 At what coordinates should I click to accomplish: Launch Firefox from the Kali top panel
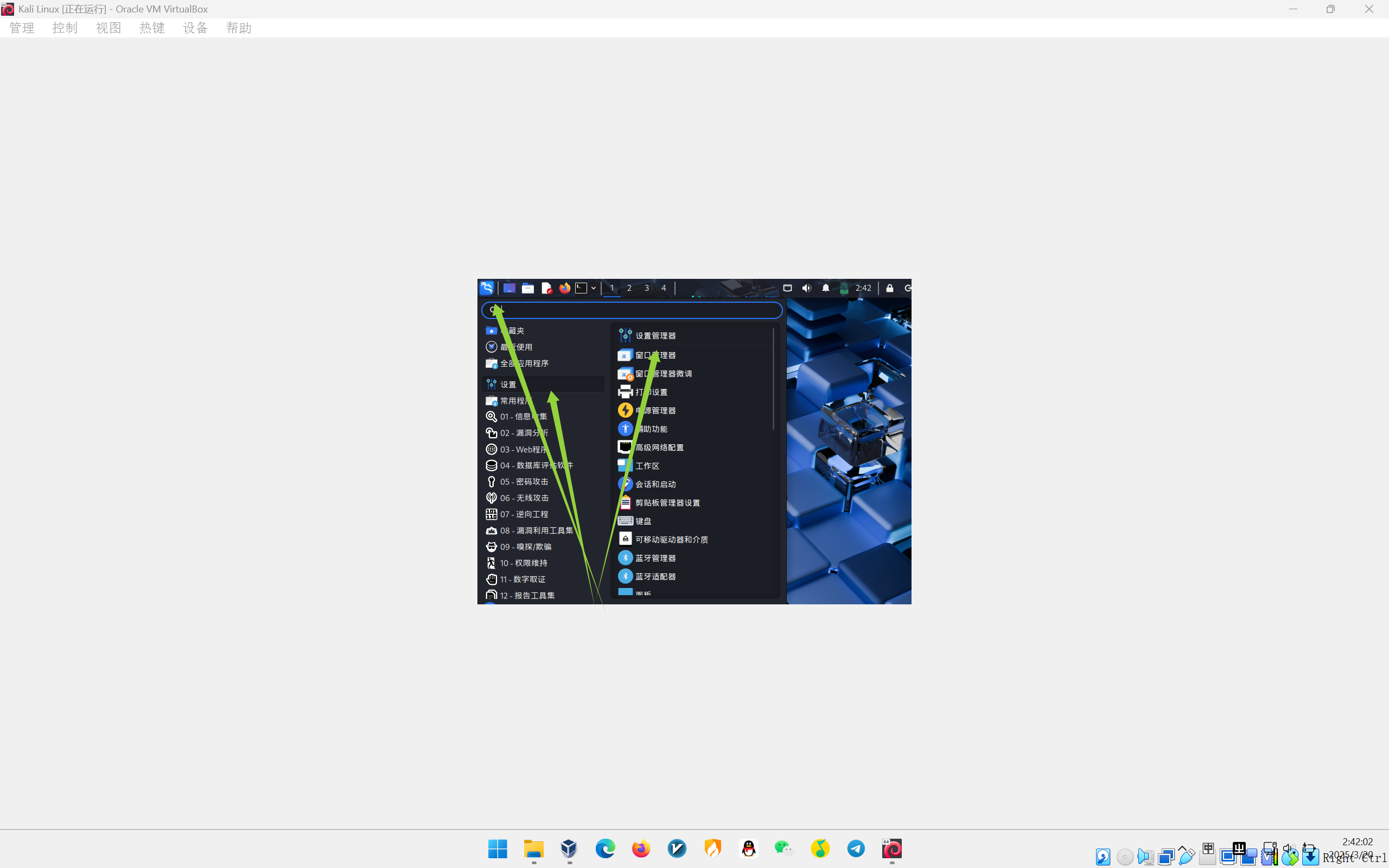565,288
